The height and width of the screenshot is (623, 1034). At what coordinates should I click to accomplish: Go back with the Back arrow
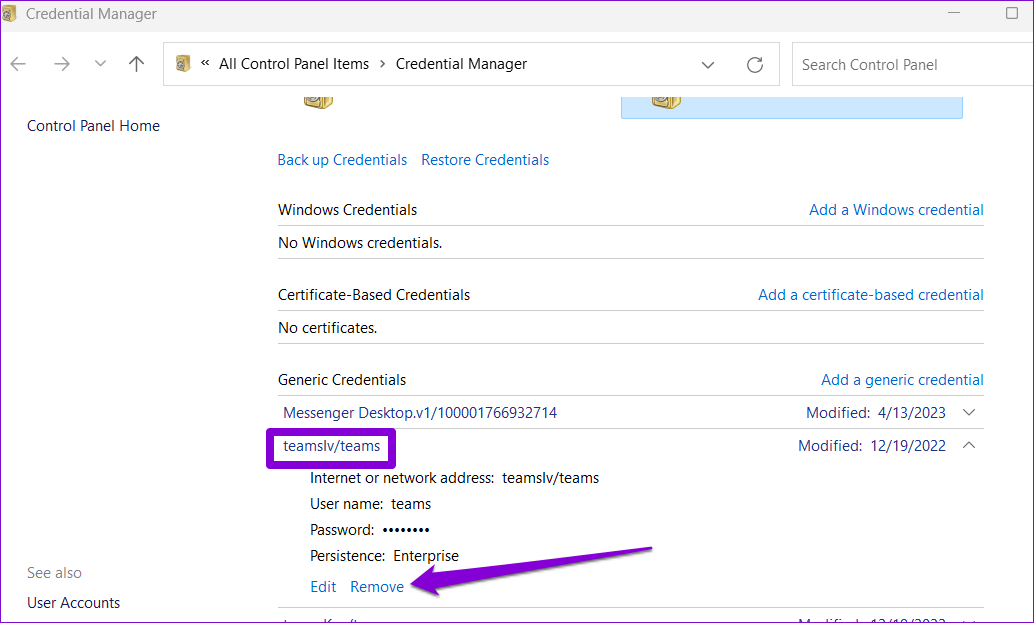[x=18, y=64]
